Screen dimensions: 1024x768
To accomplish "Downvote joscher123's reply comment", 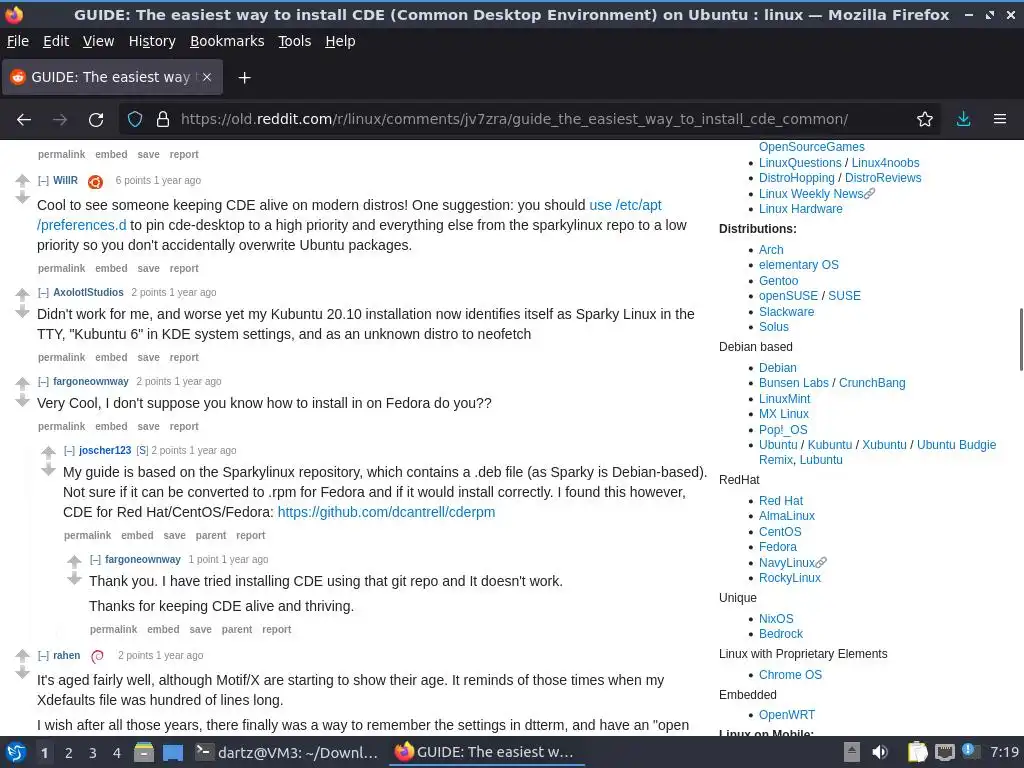I will pyautogui.click(x=48, y=469).
